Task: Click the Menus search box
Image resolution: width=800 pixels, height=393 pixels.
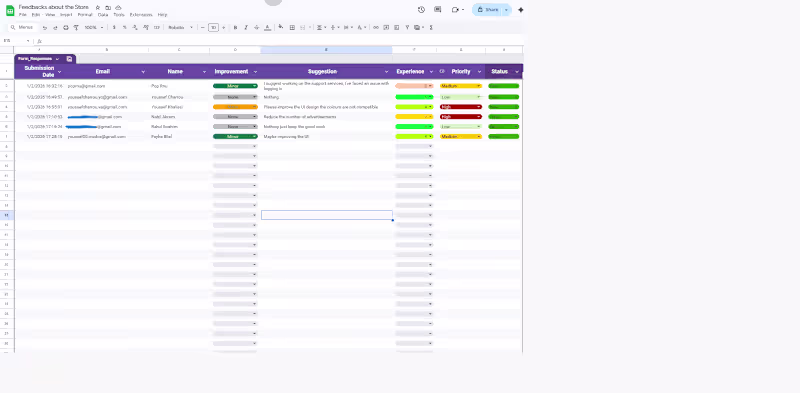Action: pos(23,28)
